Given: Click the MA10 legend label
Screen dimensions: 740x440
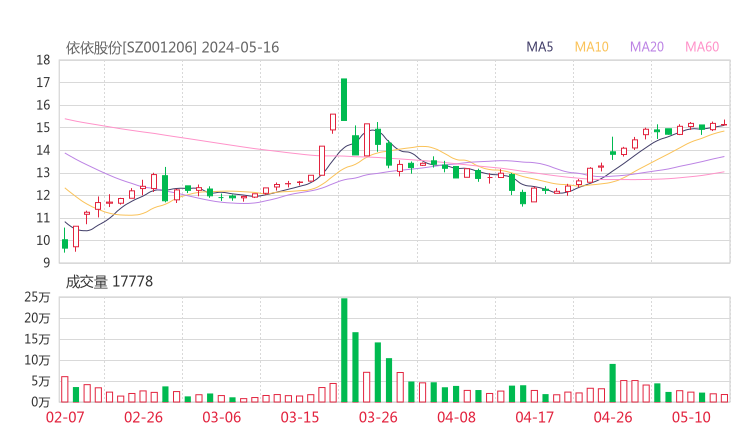Looking at the screenshot, I should coord(591,47).
